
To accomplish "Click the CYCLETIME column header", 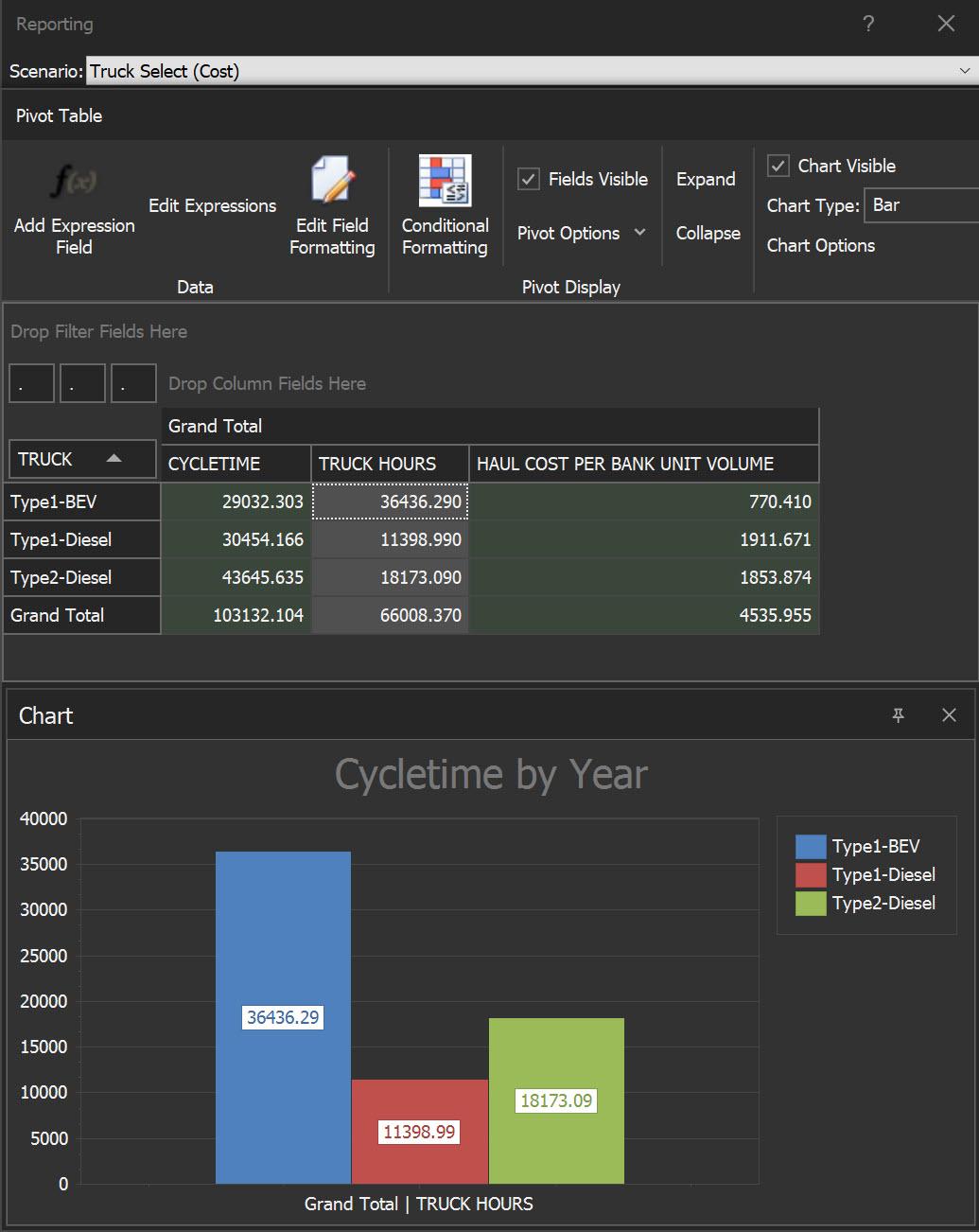I will click(236, 464).
